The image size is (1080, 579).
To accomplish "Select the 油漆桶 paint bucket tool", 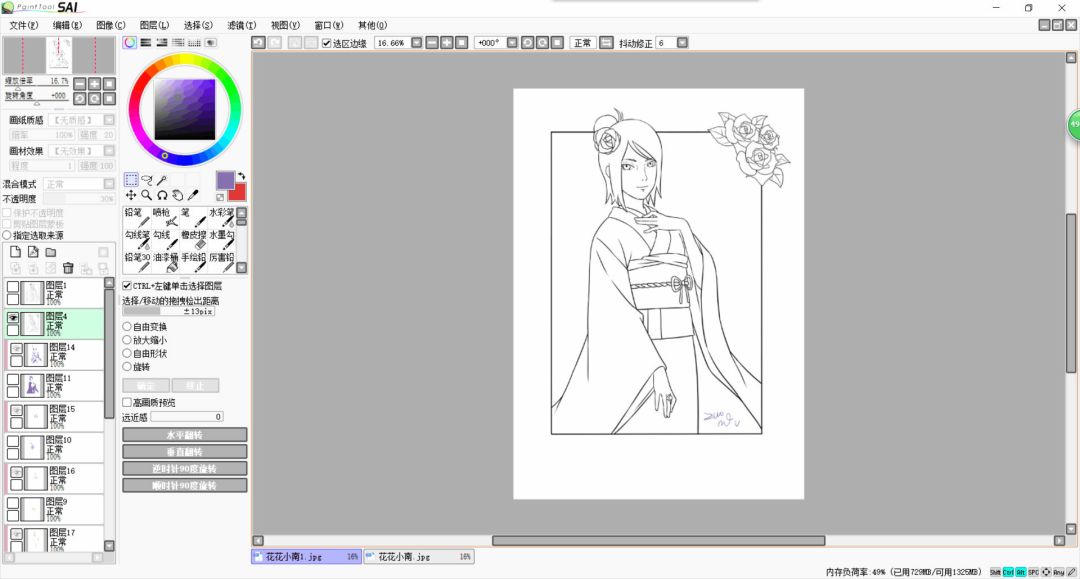I will 165,261.
